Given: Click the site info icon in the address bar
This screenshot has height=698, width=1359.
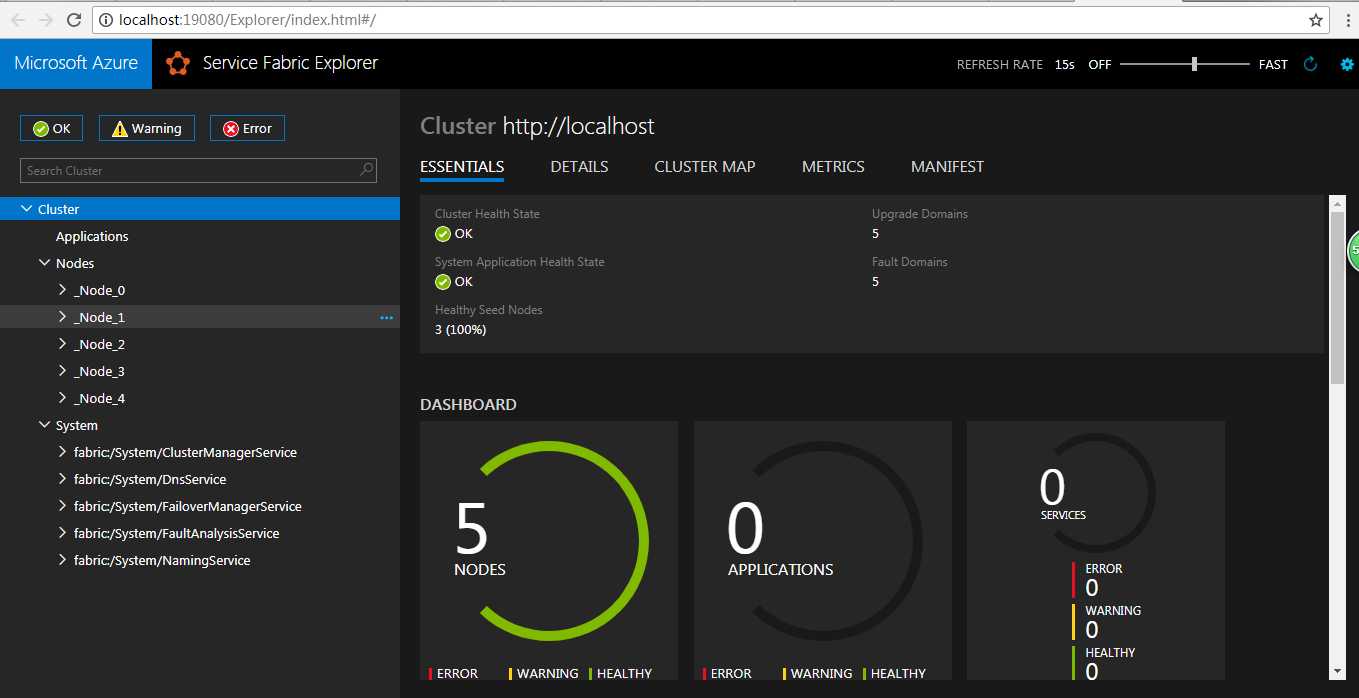Looking at the screenshot, I should coord(105,19).
